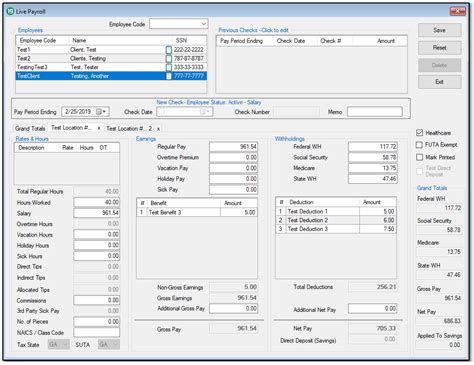The height and width of the screenshot is (365, 474).
Task: Open the Pay Period Ending calendar picker
Action: [101, 112]
